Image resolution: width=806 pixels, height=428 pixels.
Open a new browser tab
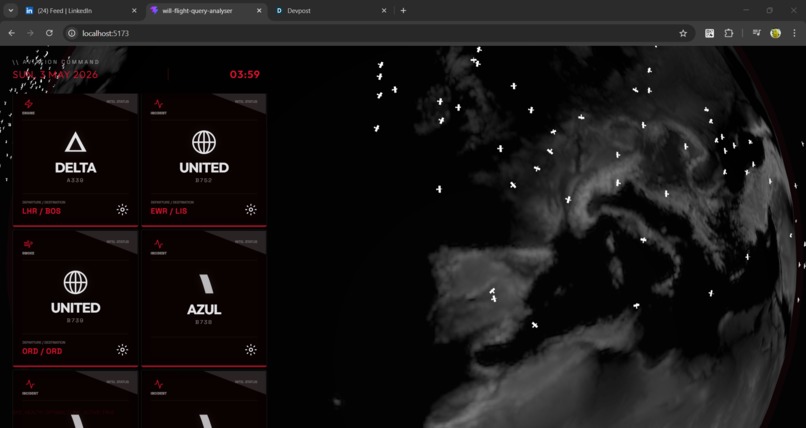tap(404, 10)
